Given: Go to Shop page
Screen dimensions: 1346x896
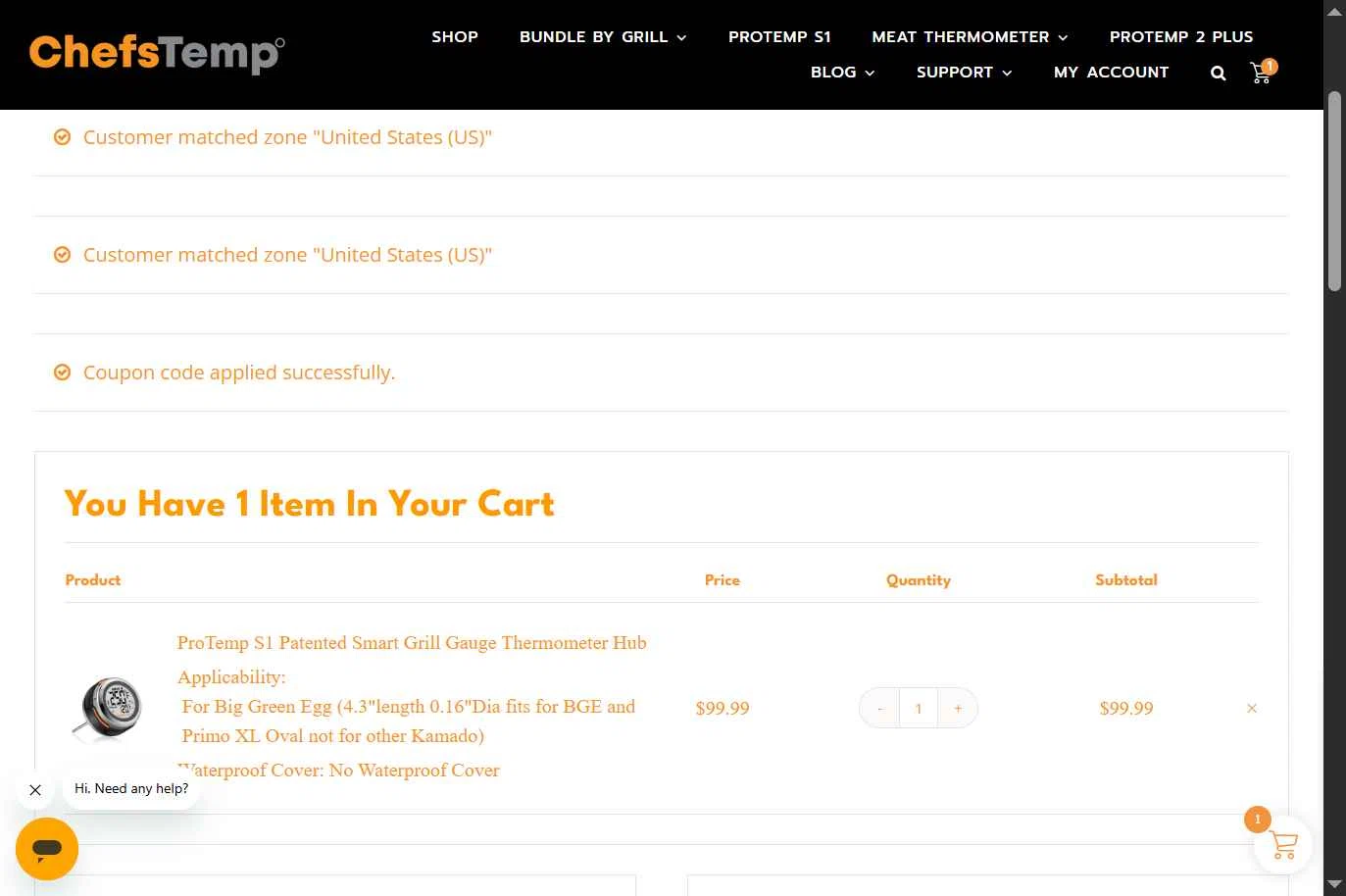Looking at the screenshot, I should coord(455,37).
